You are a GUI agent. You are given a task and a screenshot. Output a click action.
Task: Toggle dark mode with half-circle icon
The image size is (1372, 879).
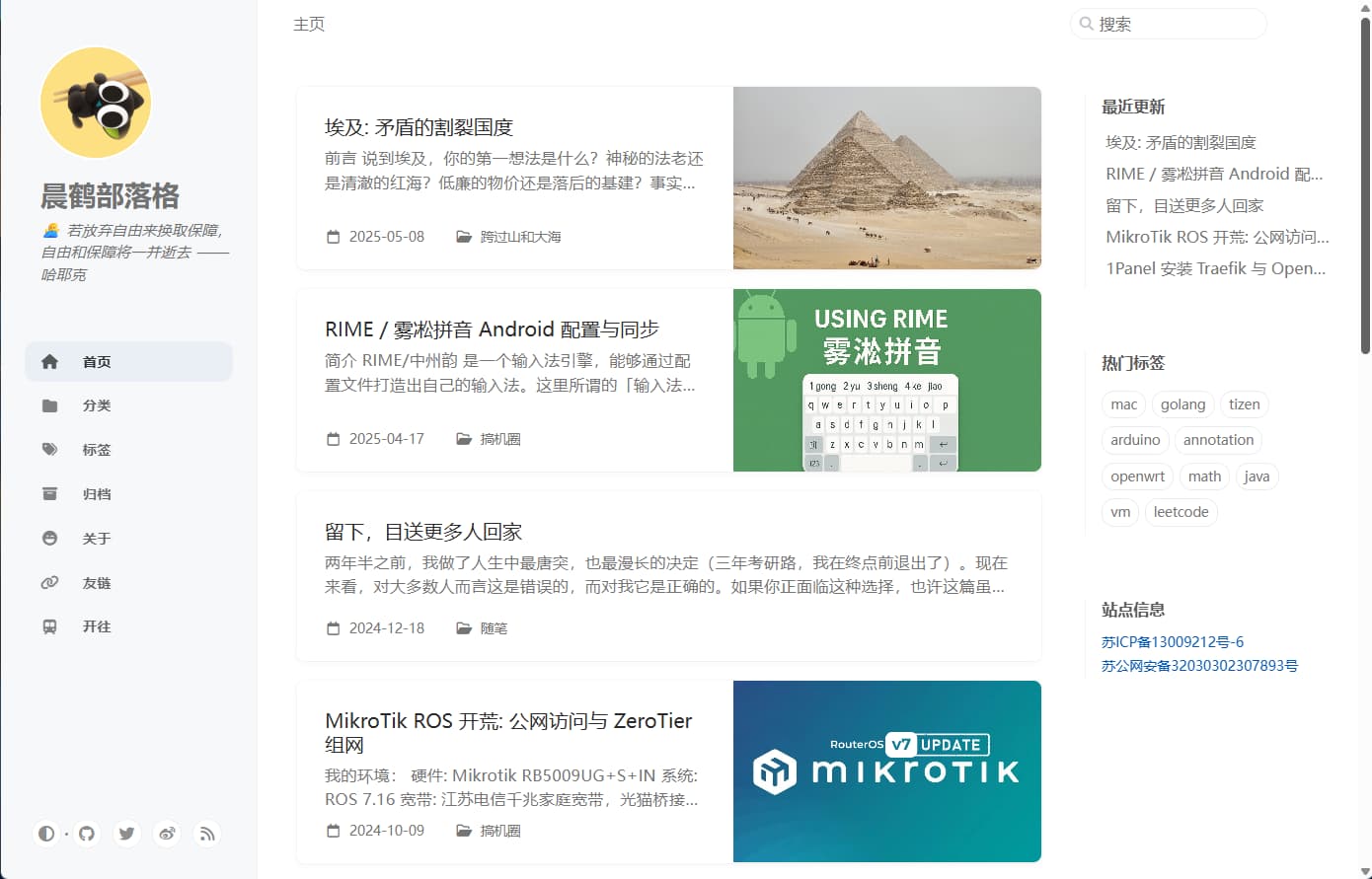tap(46, 834)
